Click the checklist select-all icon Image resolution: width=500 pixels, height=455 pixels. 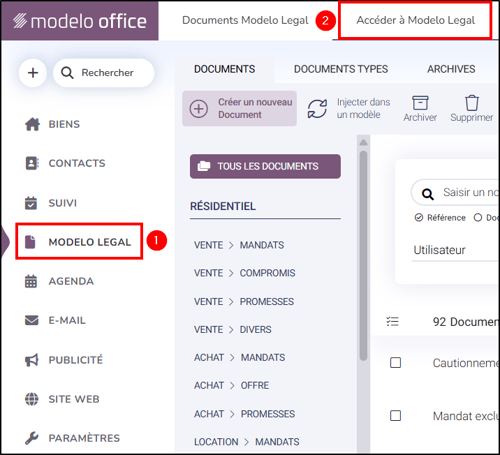(392, 322)
